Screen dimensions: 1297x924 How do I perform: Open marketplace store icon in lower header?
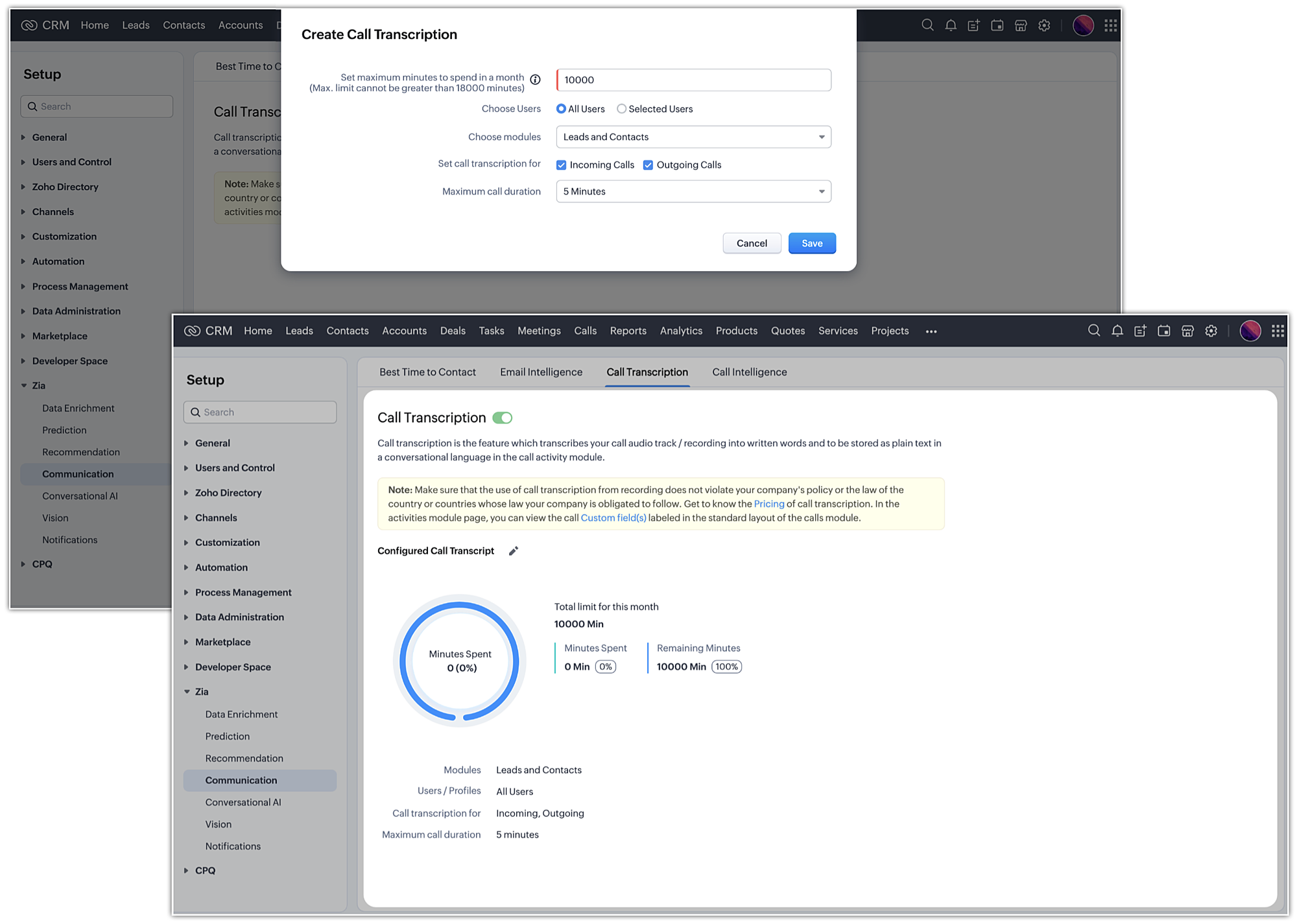pos(1187,331)
